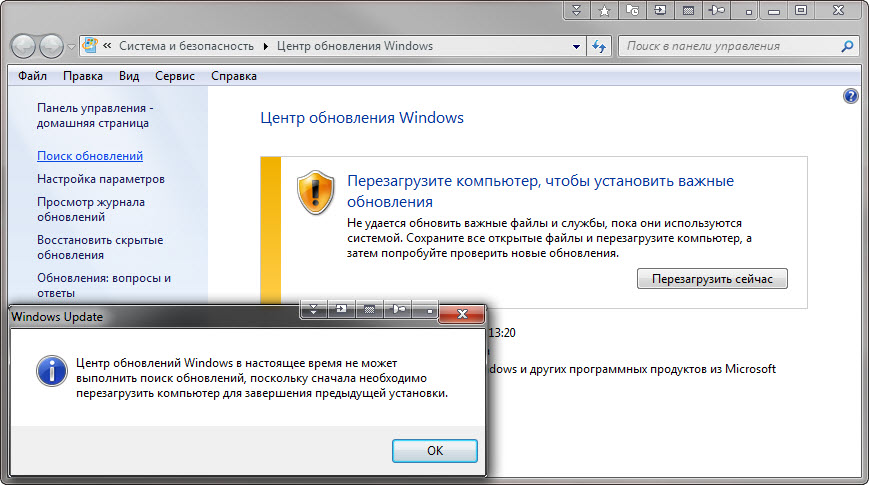Open the address bar history dropdown
This screenshot has width=869, height=485.
coord(576,47)
